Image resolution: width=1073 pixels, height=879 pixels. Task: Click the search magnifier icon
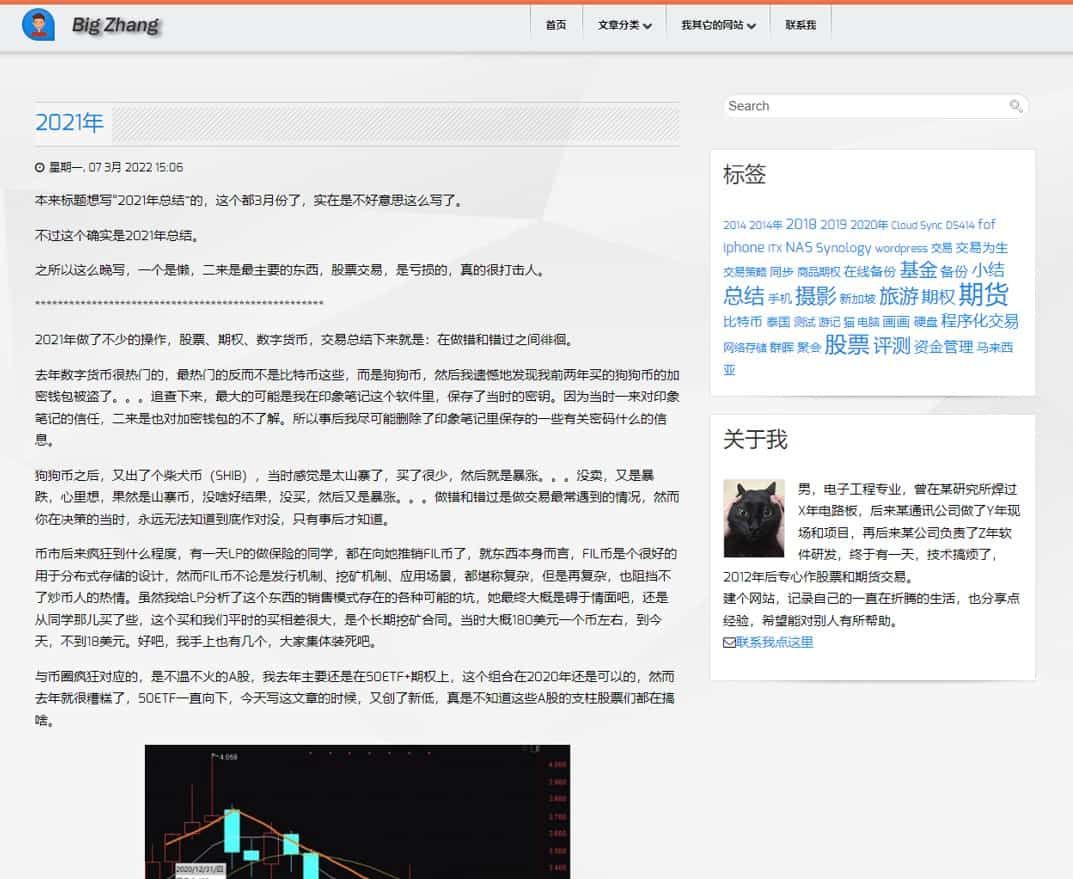point(1016,106)
